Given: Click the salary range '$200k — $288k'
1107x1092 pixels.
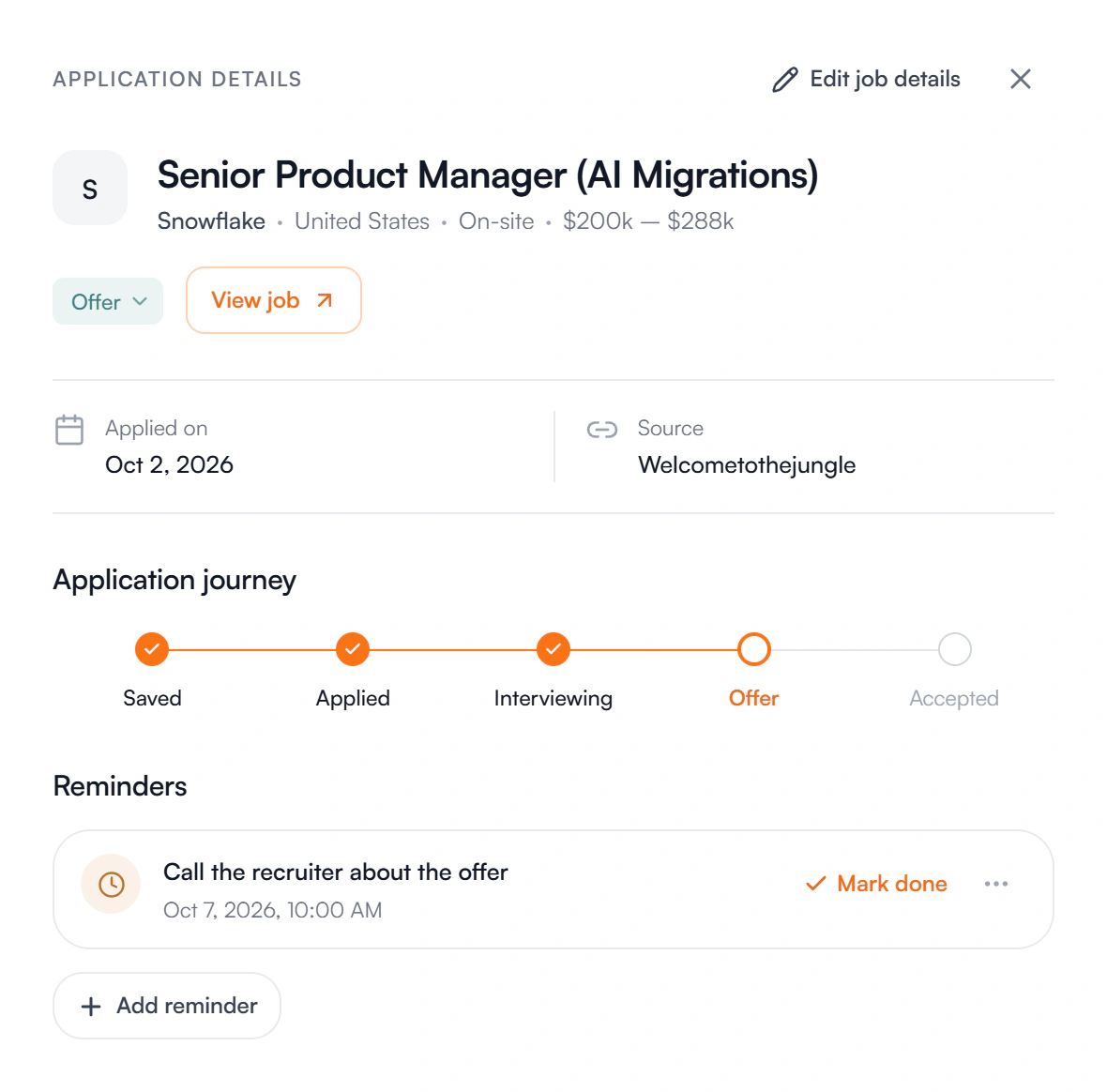Looking at the screenshot, I should (x=648, y=221).
